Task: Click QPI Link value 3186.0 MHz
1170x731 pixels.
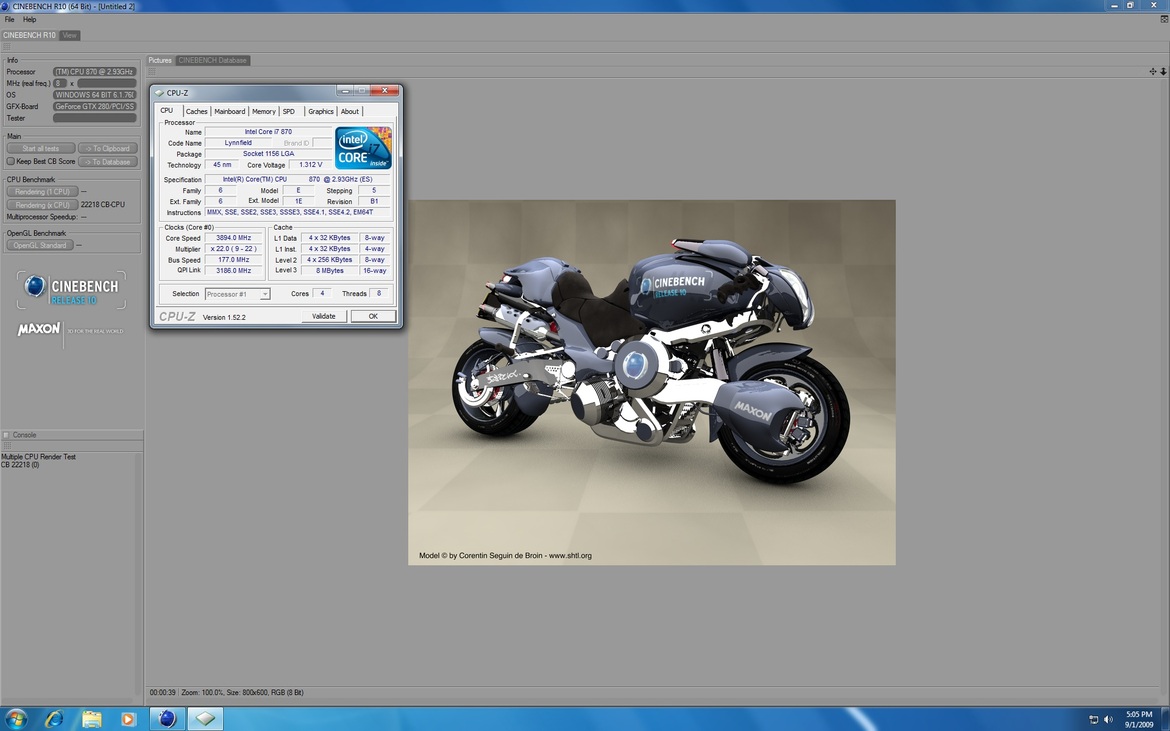Action: point(234,271)
